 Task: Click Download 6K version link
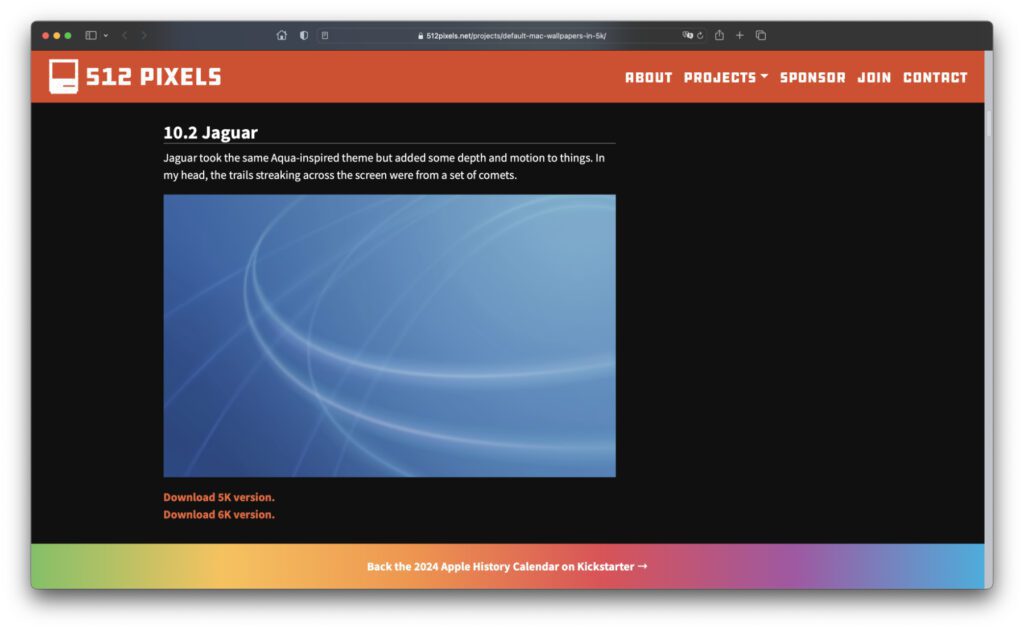(219, 514)
